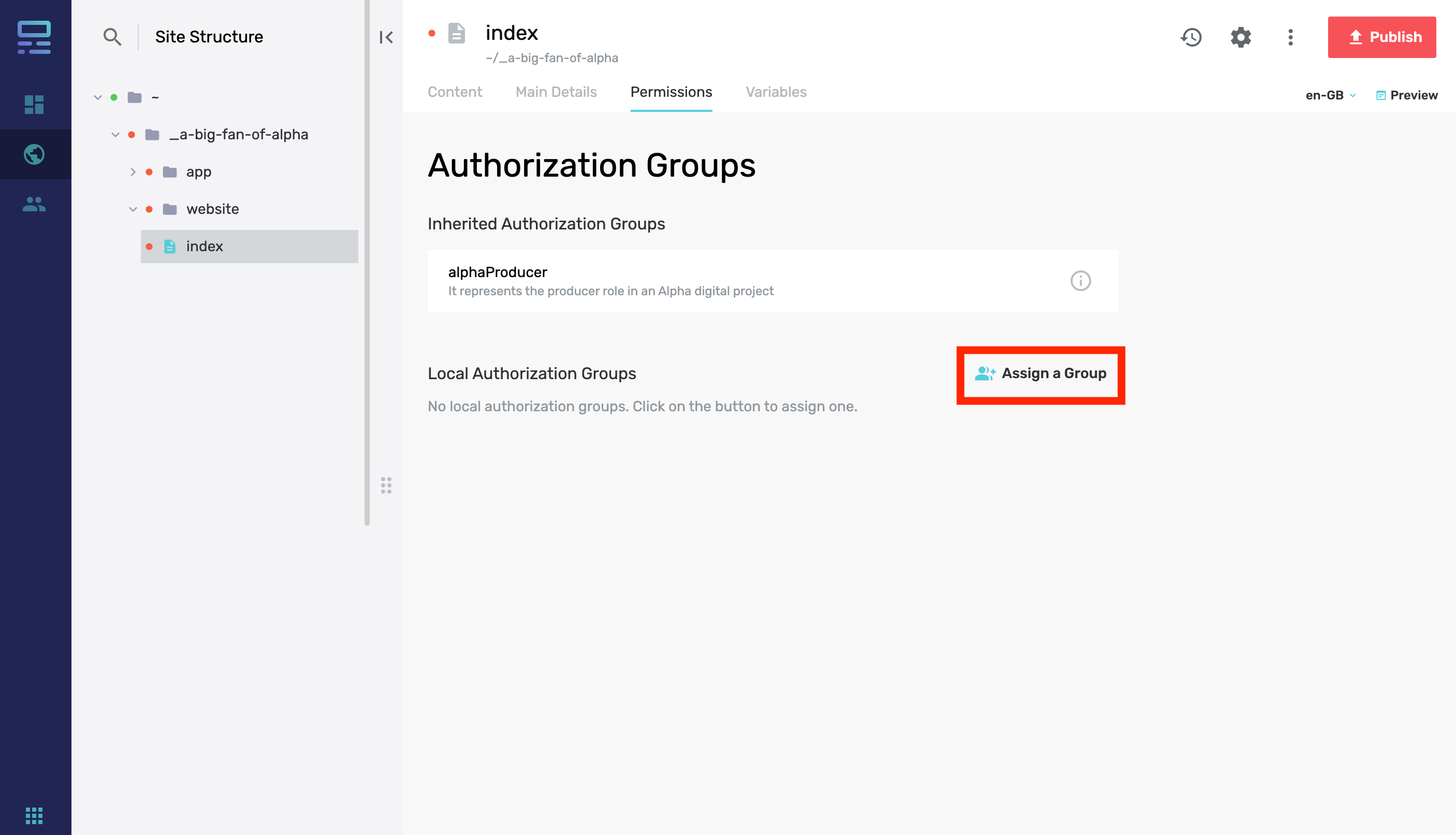The image size is (1456, 835).
Task: Select the website tree item
Action: pos(212,209)
